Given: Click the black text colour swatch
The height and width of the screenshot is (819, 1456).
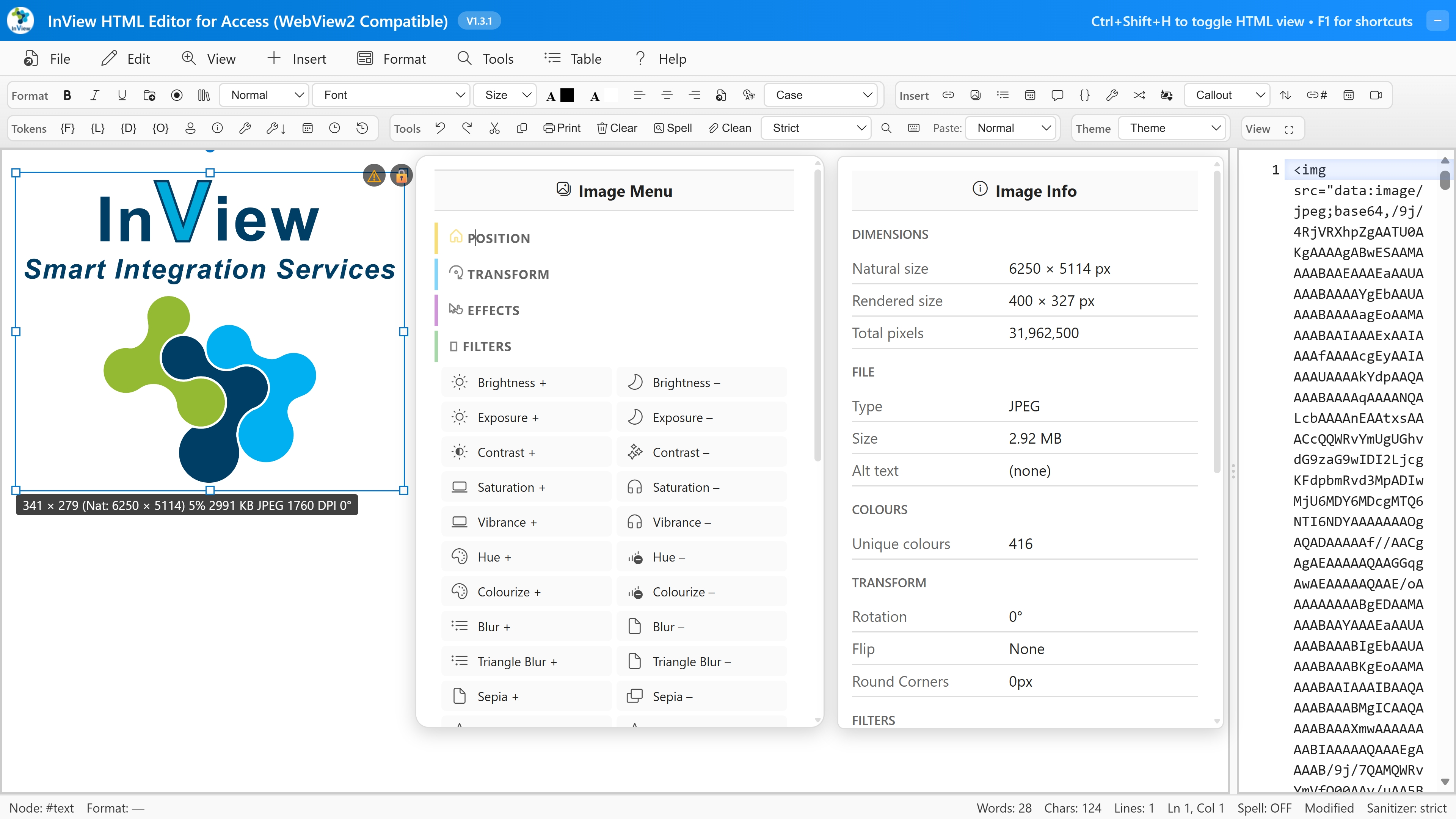Looking at the screenshot, I should [x=567, y=95].
